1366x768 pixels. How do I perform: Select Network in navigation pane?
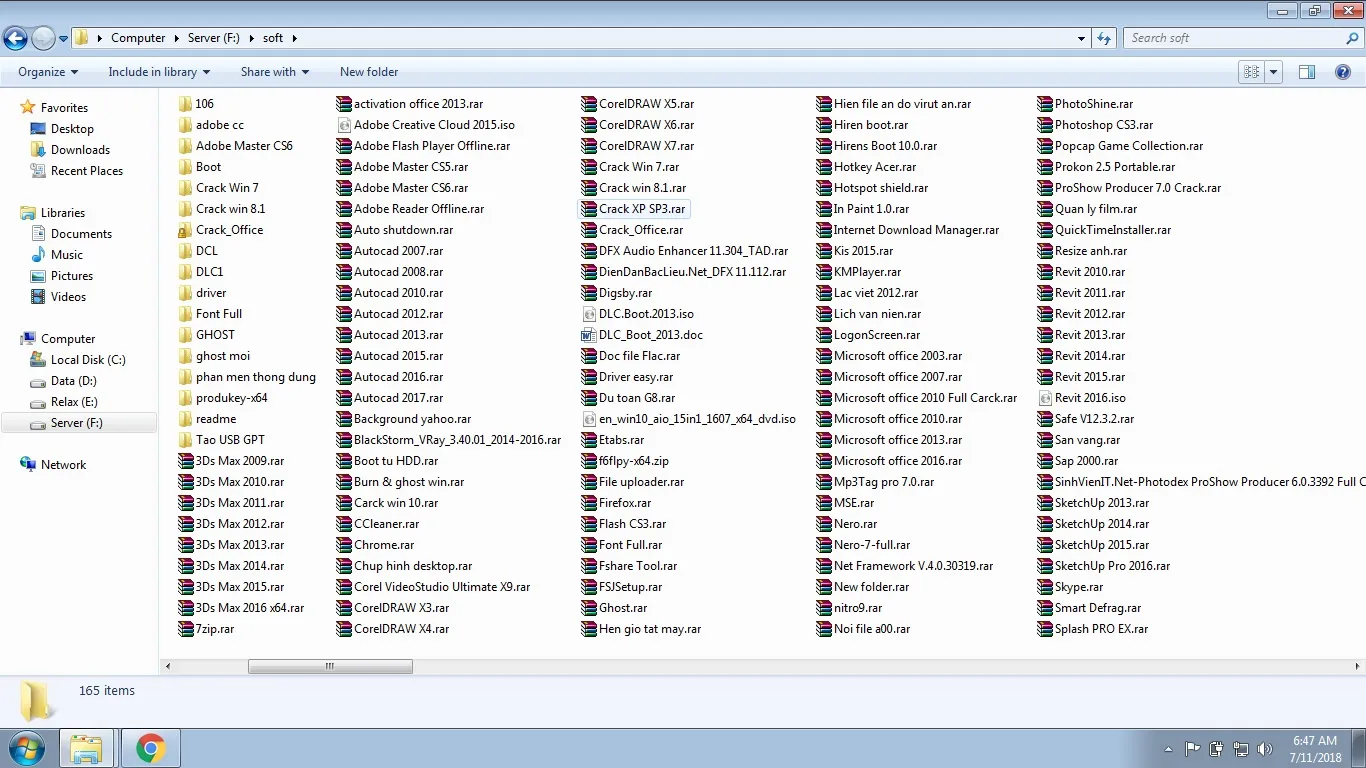pos(63,465)
